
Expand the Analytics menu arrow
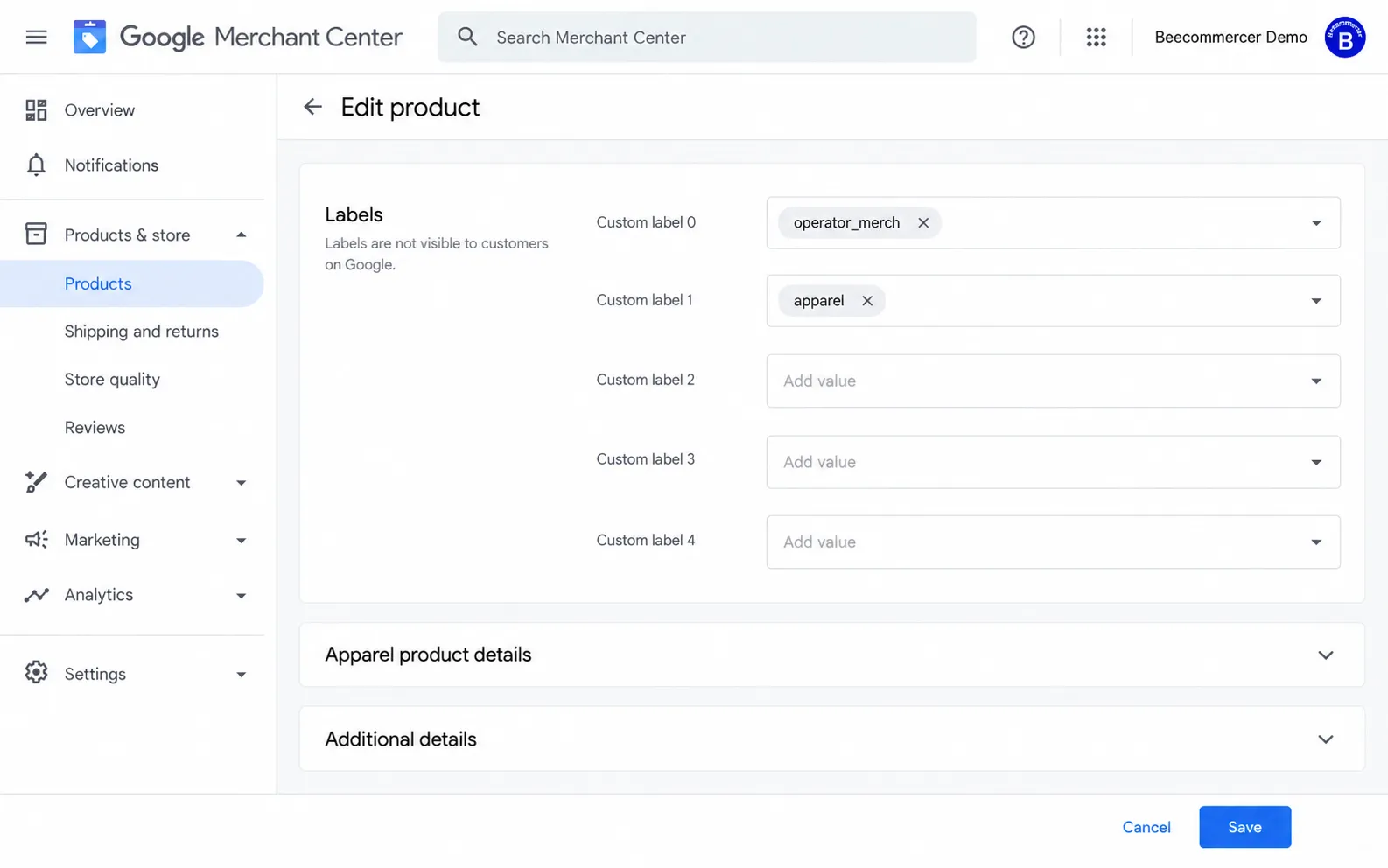[241, 596]
